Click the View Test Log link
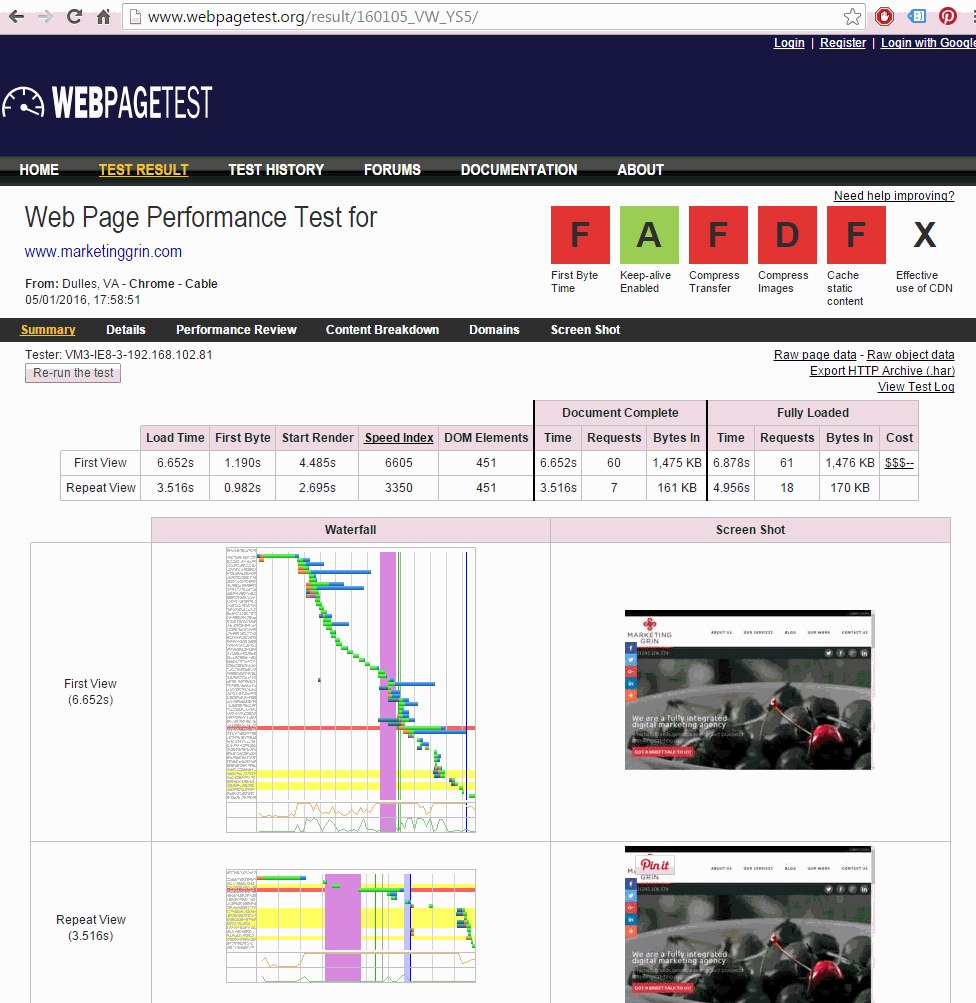The image size is (976, 1003). point(915,386)
